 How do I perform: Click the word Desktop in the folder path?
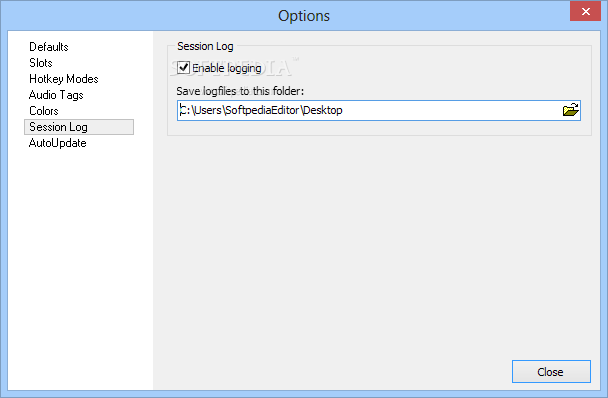(323, 110)
